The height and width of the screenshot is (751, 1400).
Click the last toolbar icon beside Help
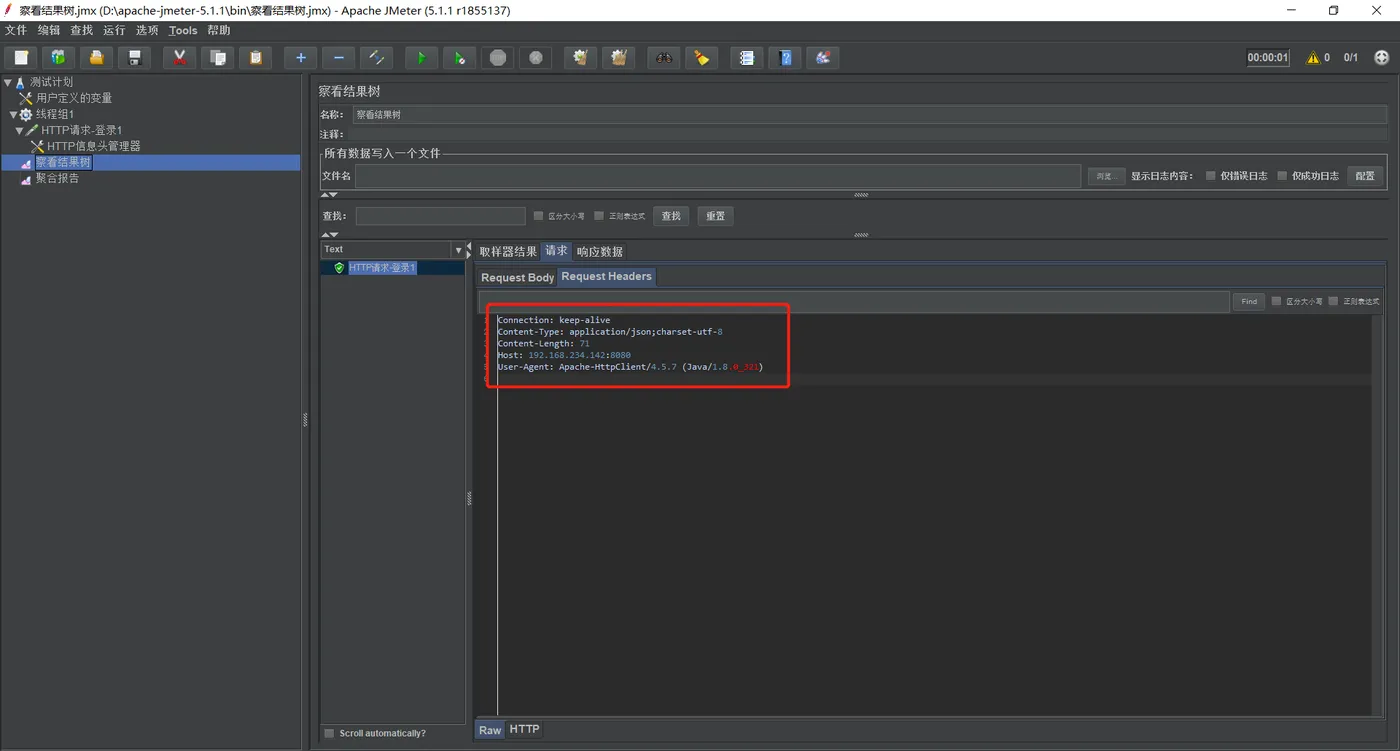tap(822, 58)
